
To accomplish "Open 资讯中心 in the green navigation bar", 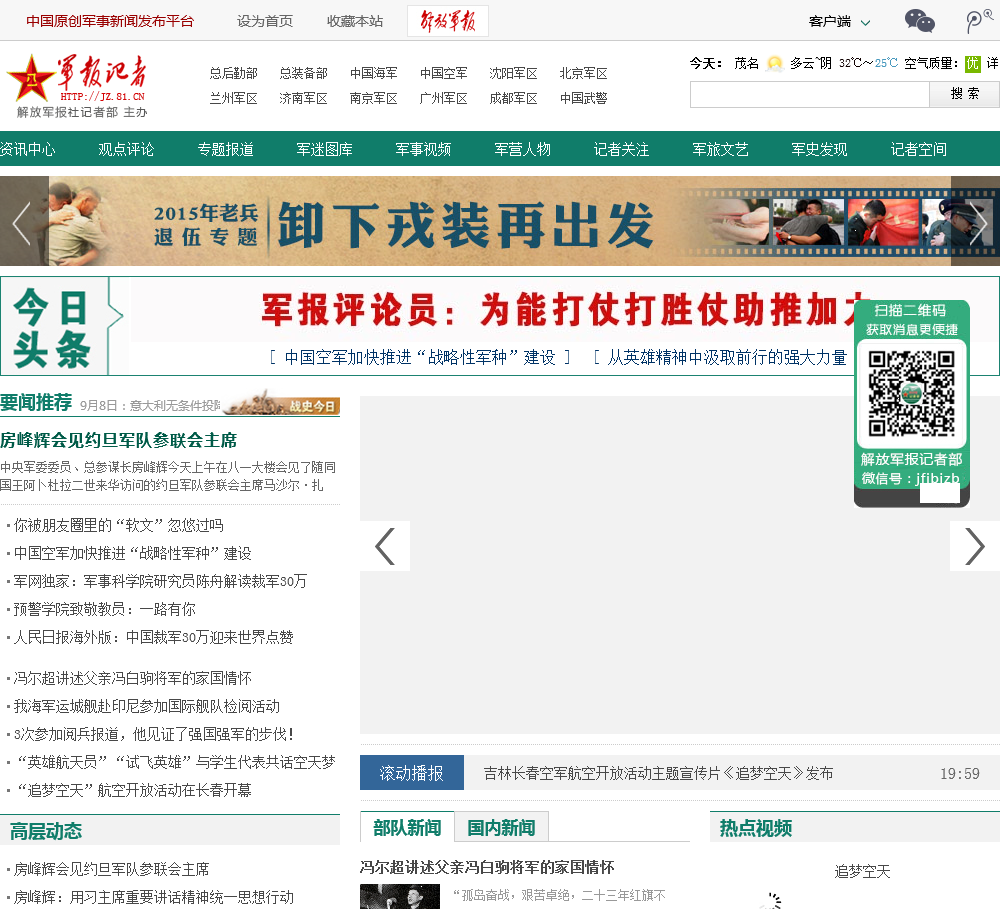I will 27,149.
